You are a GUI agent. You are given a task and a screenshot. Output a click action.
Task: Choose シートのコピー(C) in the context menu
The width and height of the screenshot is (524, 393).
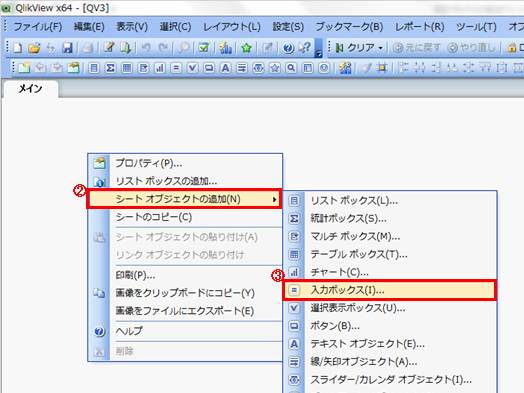click(x=186, y=217)
